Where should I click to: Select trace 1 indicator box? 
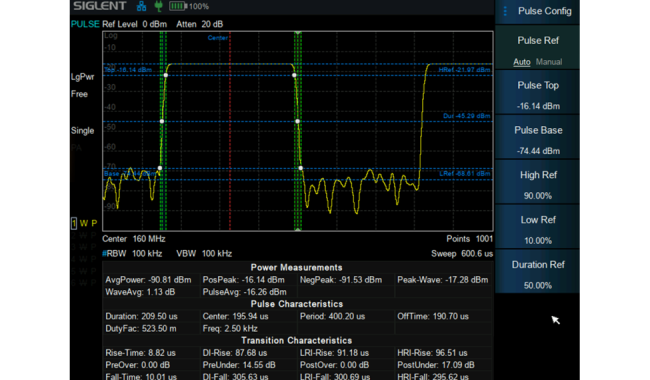pos(74,223)
